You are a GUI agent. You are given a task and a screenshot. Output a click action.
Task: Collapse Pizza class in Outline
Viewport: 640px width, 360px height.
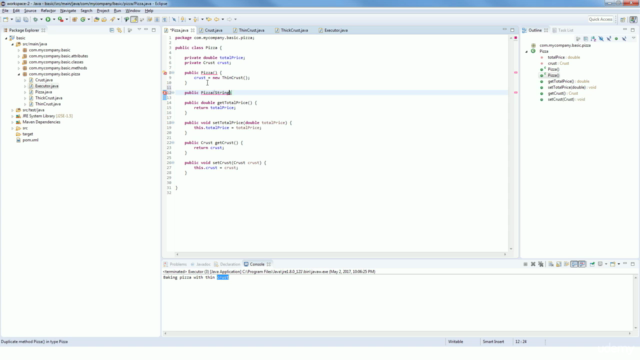tap(527, 51)
